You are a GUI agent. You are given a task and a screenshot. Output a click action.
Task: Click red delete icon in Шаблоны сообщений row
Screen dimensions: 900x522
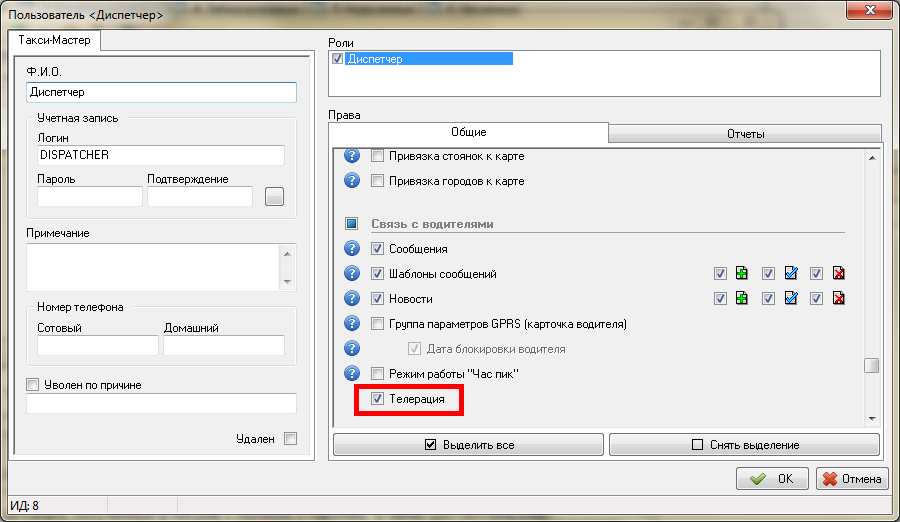(x=839, y=274)
